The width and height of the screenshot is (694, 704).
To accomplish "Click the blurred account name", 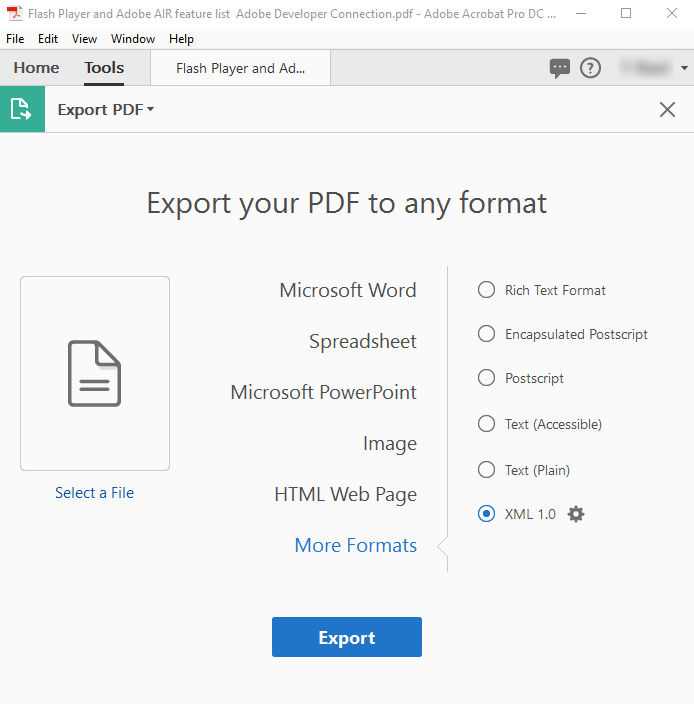I will [x=646, y=68].
